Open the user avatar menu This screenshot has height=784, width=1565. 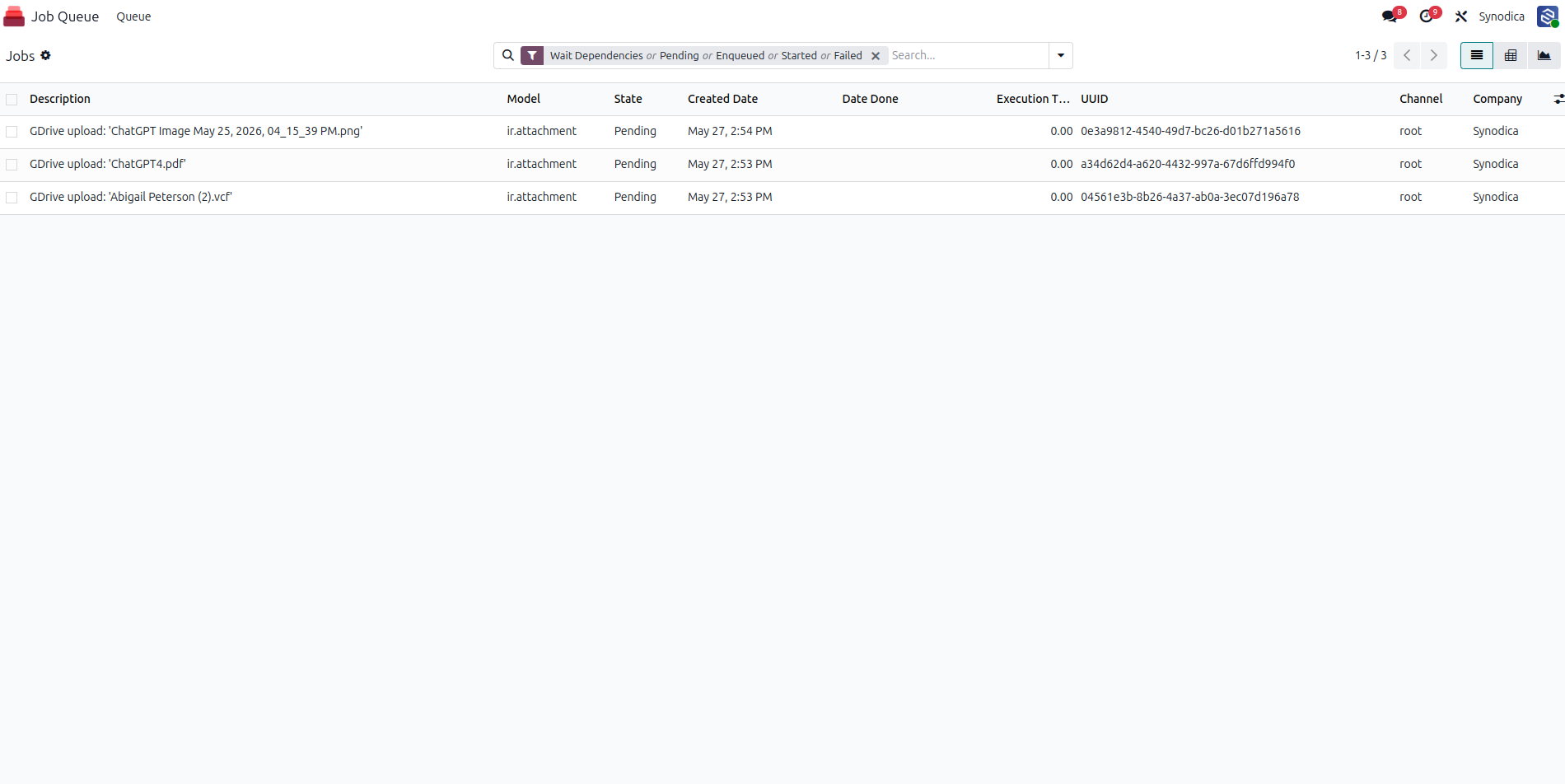pos(1548,16)
